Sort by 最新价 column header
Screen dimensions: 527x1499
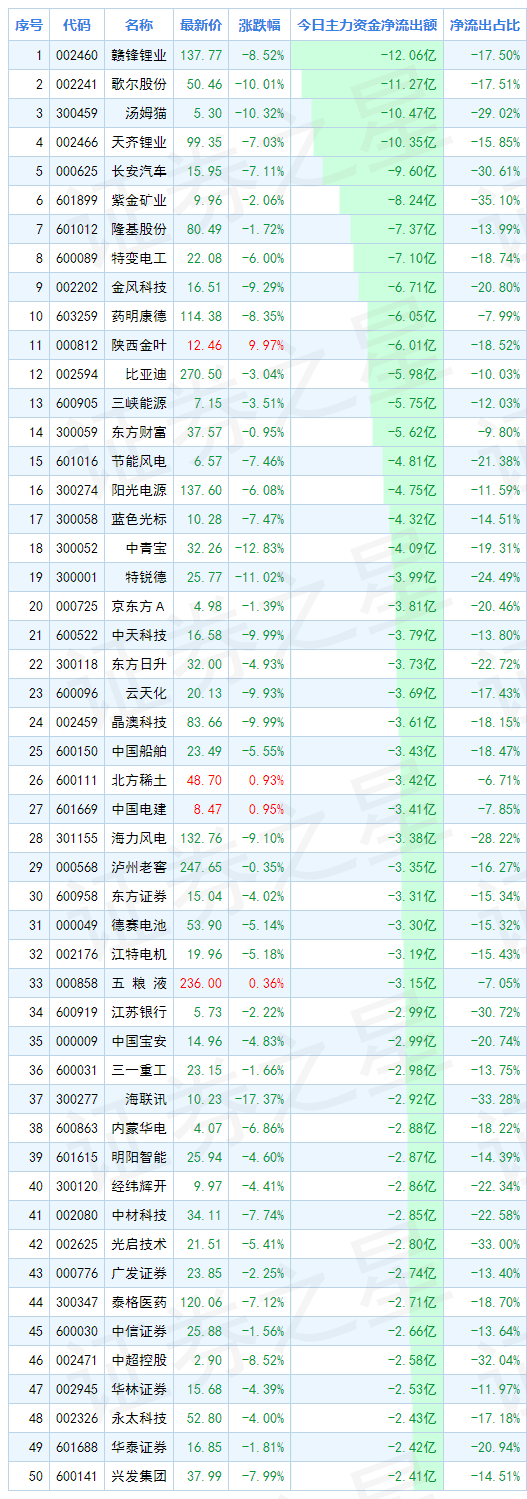point(200,25)
